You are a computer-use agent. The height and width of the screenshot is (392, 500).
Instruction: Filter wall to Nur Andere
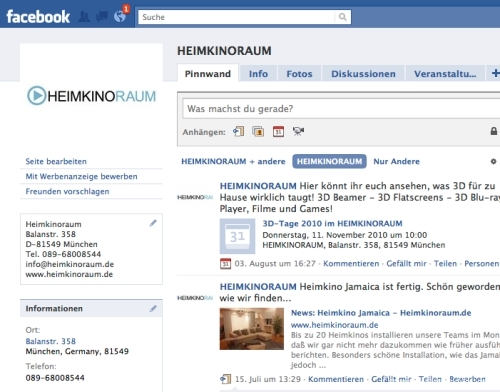tap(396, 161)
